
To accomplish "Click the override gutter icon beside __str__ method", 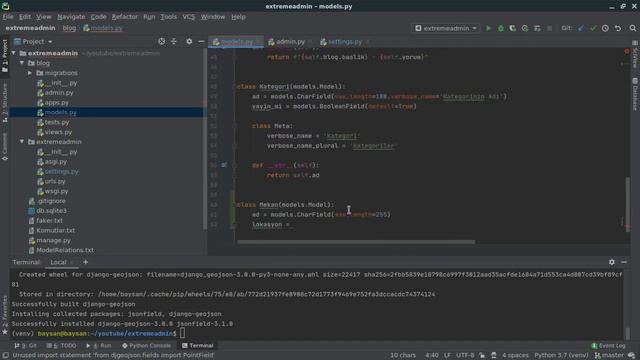I will pyautogui.click(x=224, y=165).
